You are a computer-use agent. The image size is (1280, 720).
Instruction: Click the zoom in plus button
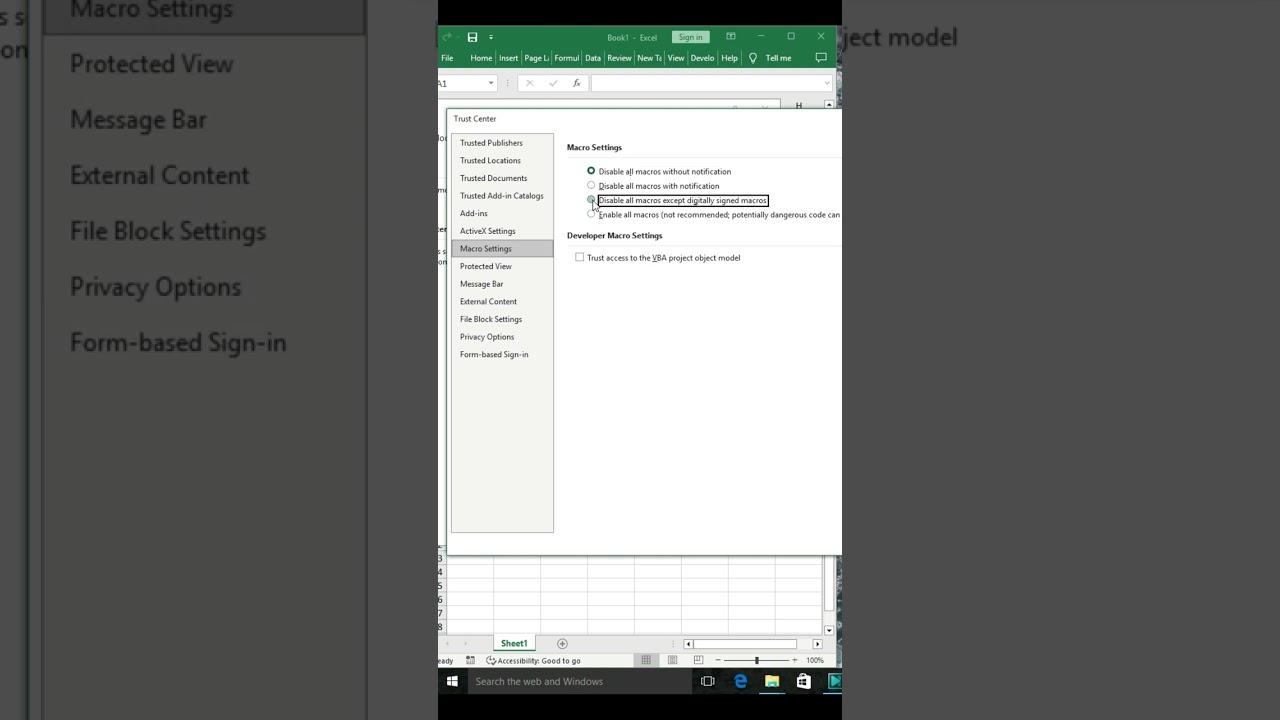[x=795, y=660]
